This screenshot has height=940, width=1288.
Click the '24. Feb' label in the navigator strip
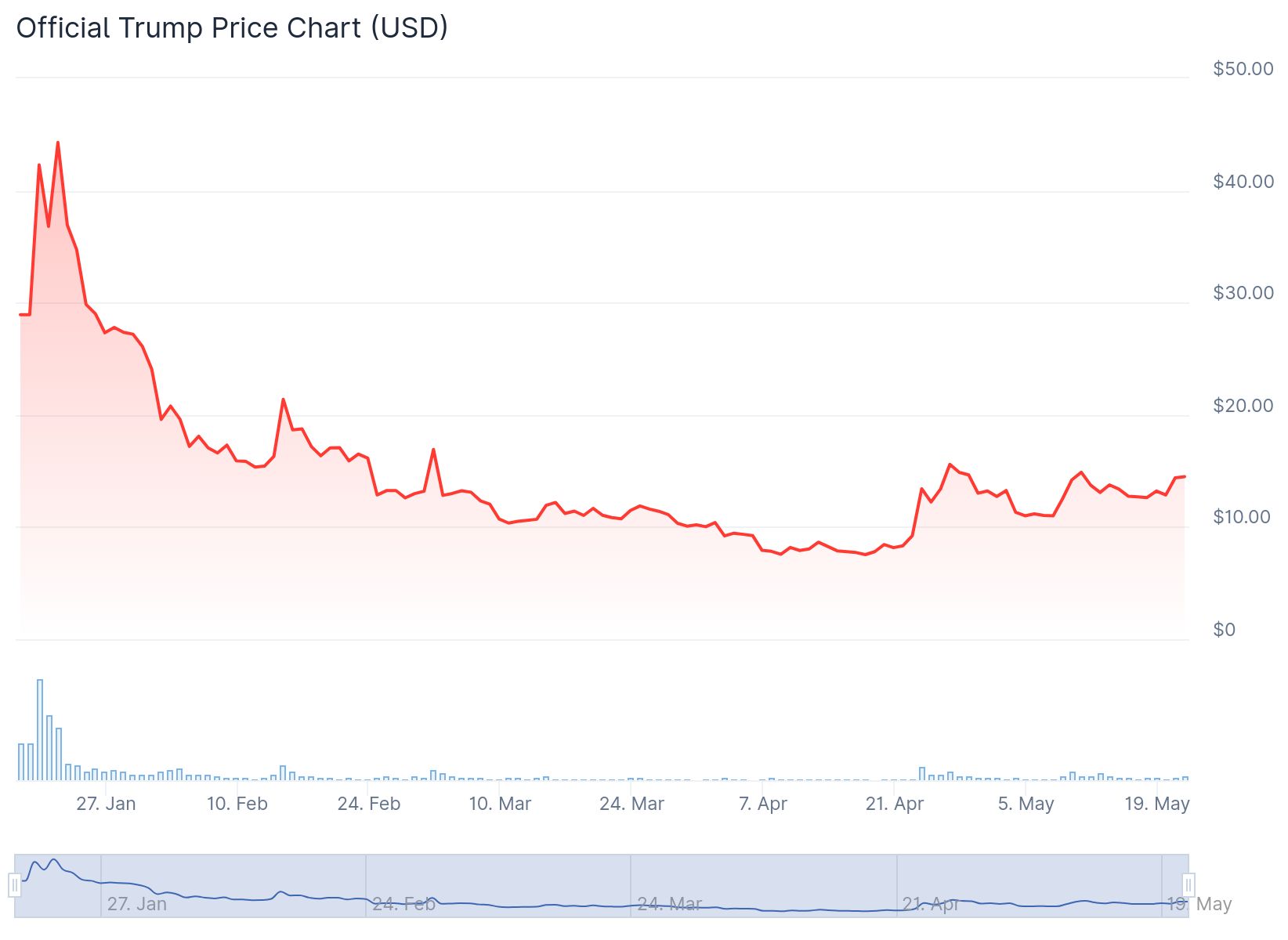pos(403,904)
